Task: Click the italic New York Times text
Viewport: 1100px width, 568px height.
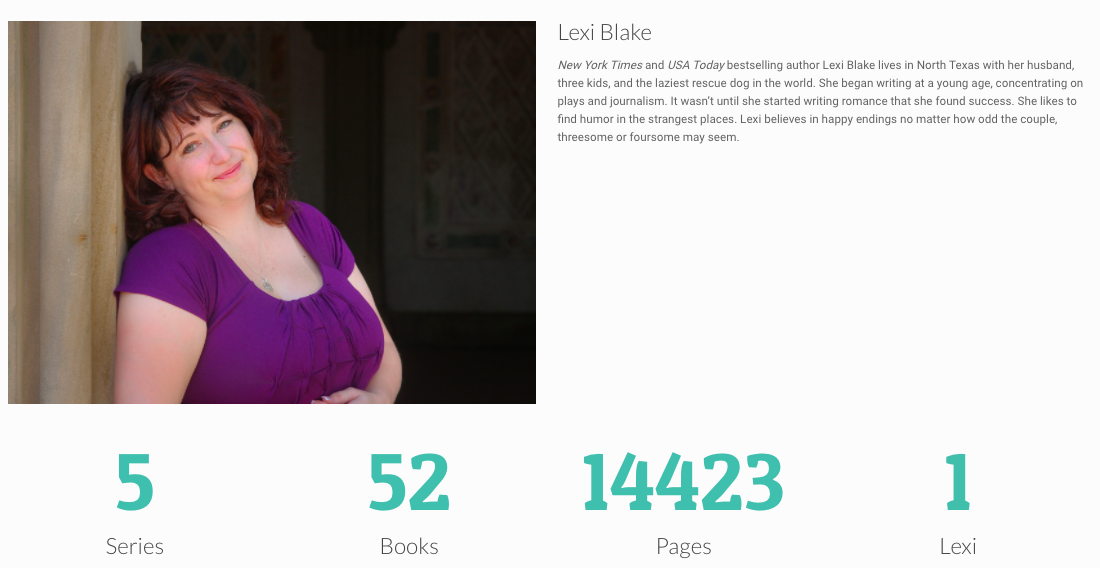Action: (x=600, y=65)
